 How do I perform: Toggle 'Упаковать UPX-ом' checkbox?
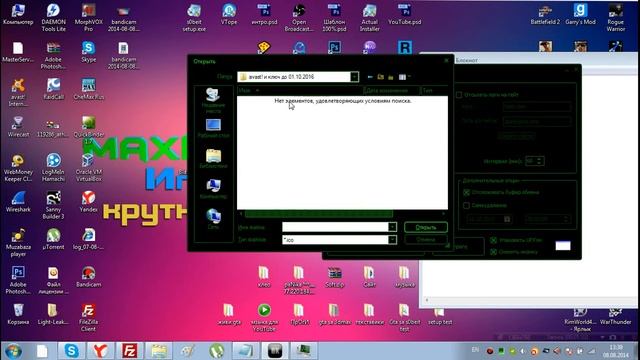(494, 240)
